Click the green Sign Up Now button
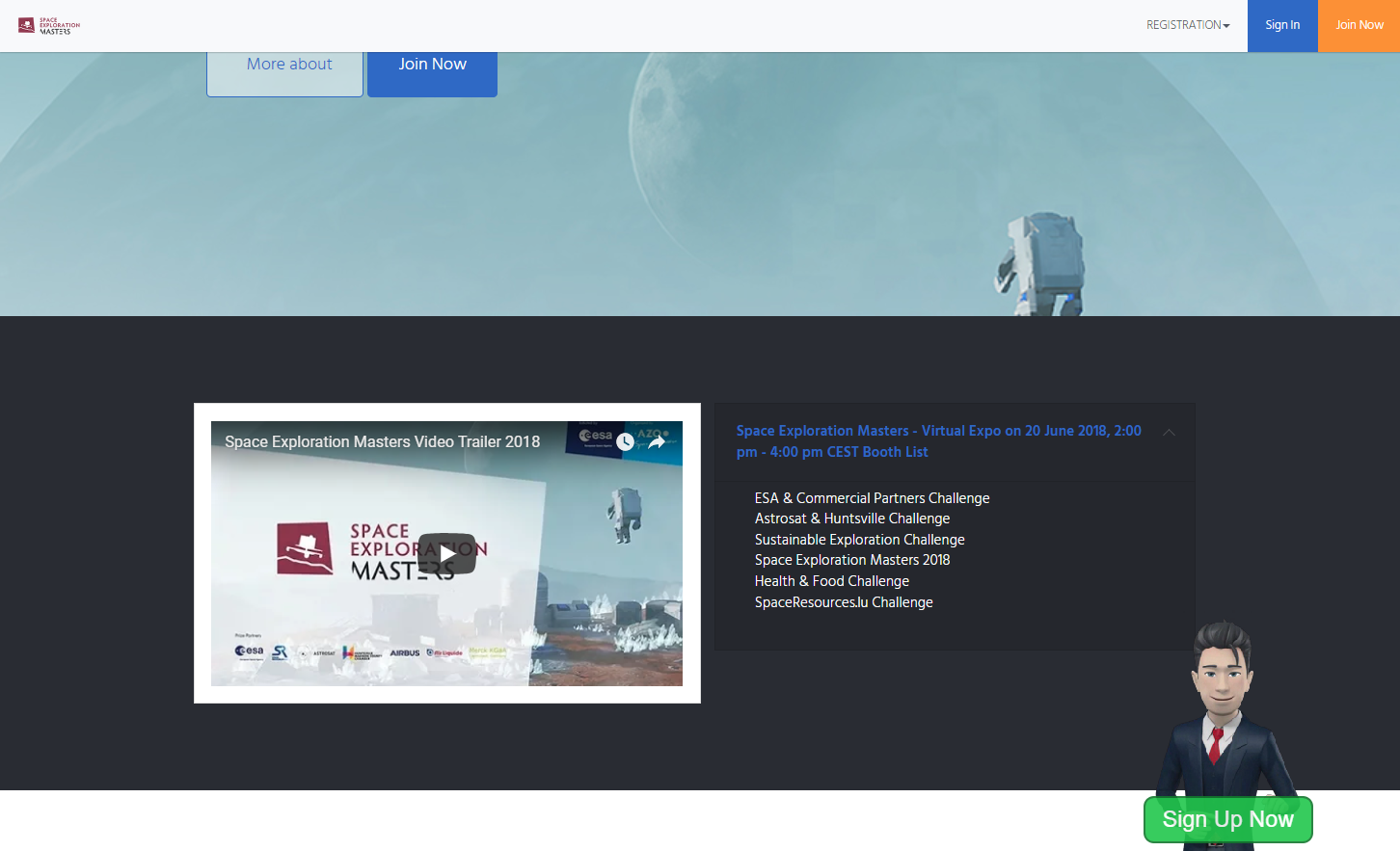The image size is (1400, 851). 1227,819
